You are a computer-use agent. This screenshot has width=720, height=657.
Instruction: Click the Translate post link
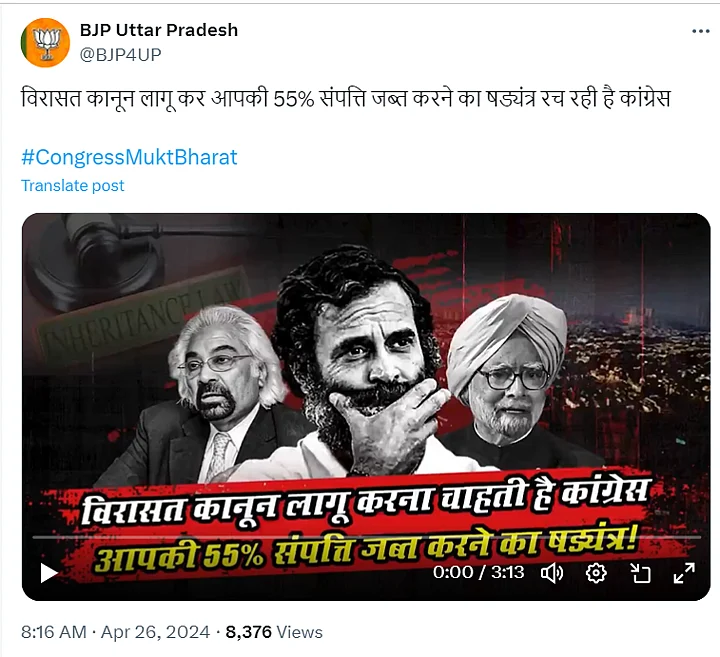click(73, 185)
